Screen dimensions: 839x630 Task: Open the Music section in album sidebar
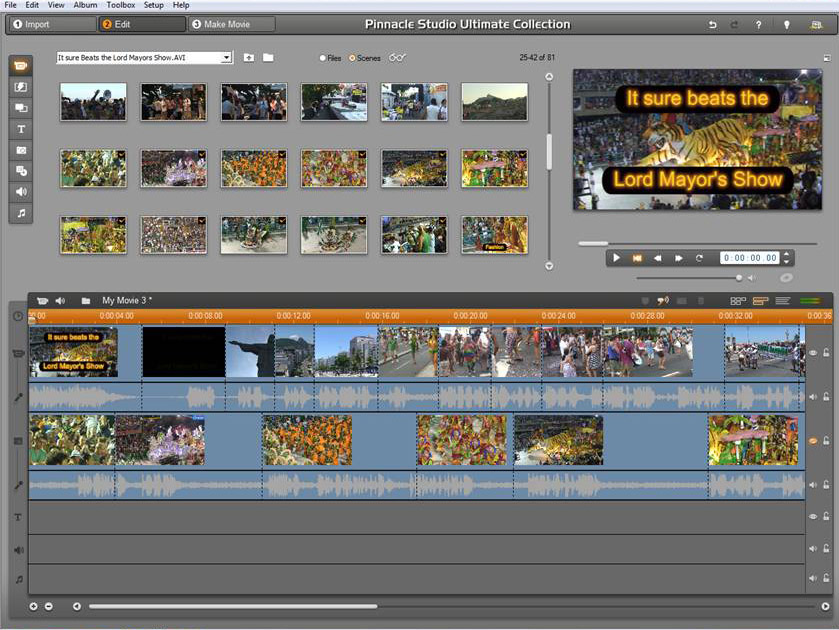(x=21, y=213)
